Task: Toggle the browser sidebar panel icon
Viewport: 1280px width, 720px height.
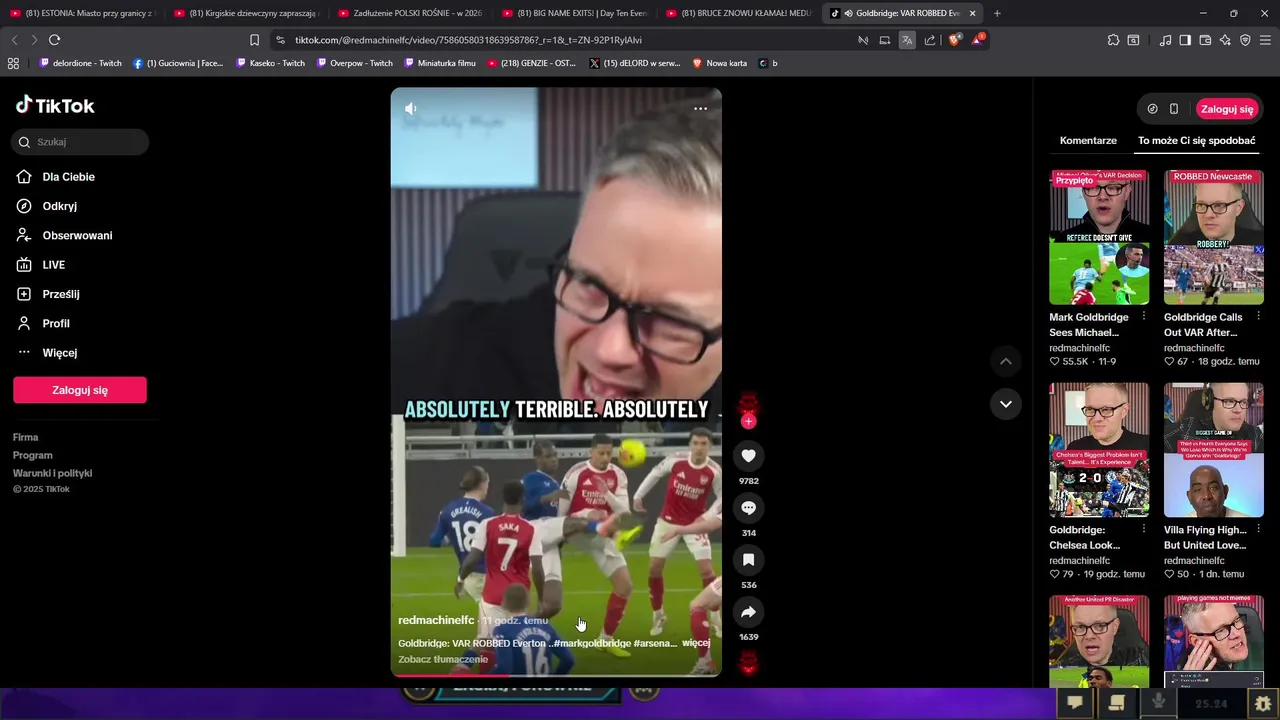Action: [1185, 40]
